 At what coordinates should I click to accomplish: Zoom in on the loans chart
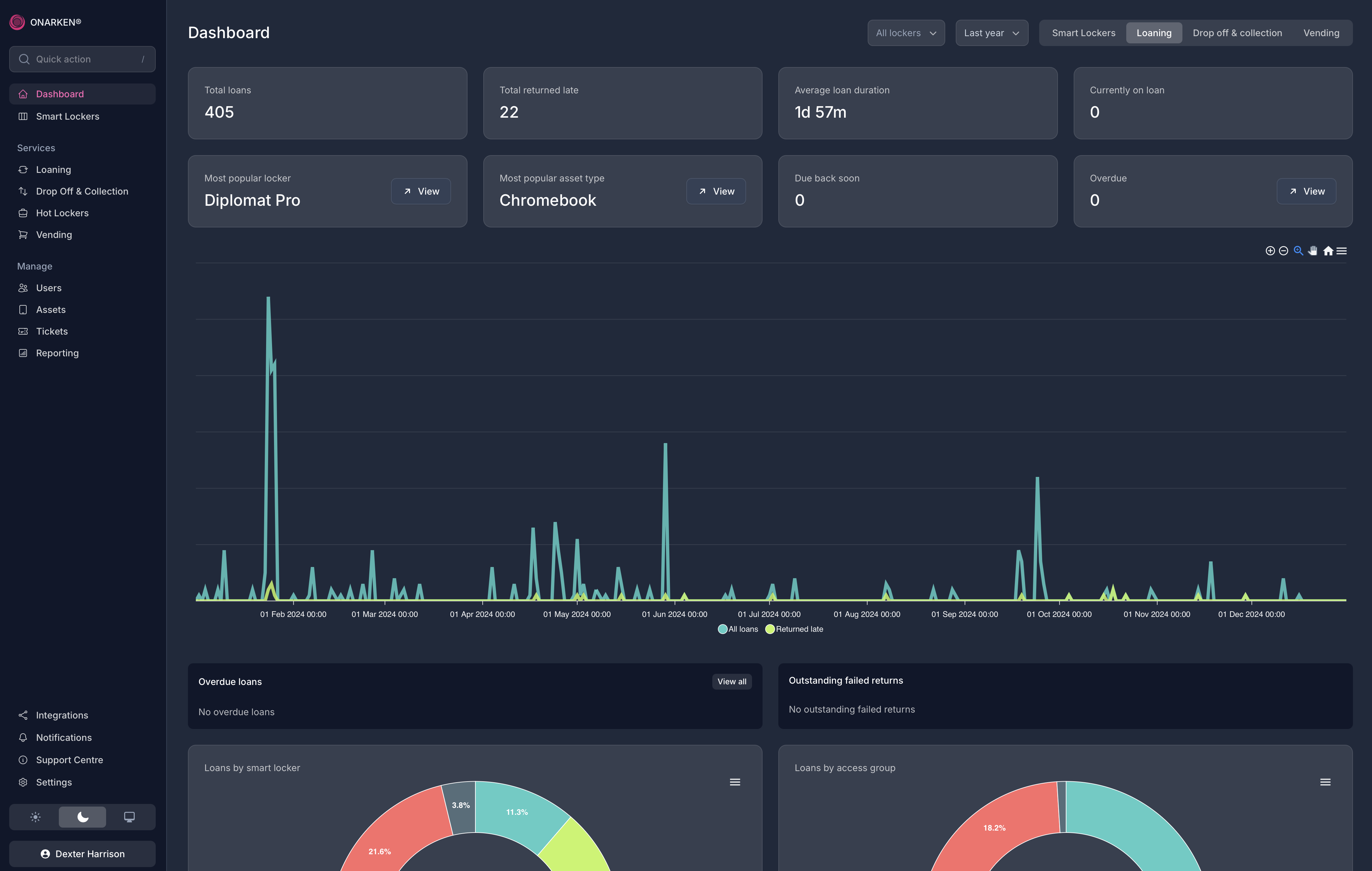tap(1270, 251)
